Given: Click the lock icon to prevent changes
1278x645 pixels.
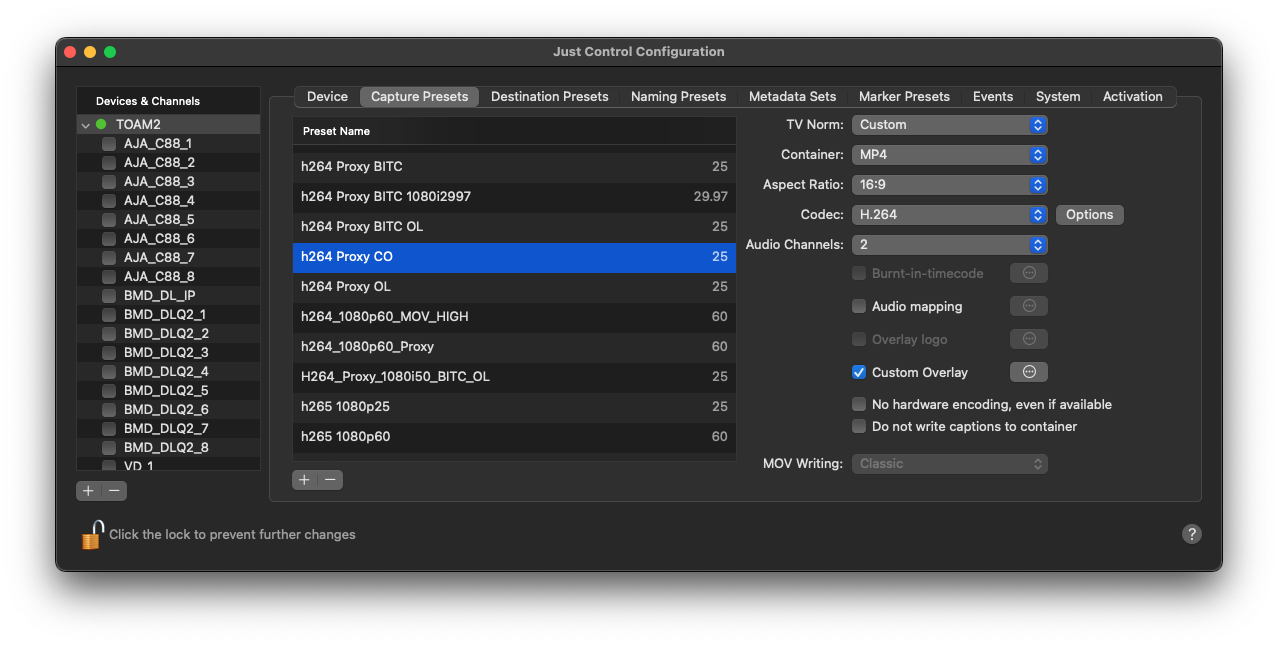Looking at the screenshot, I should click(x=92, y=535).
